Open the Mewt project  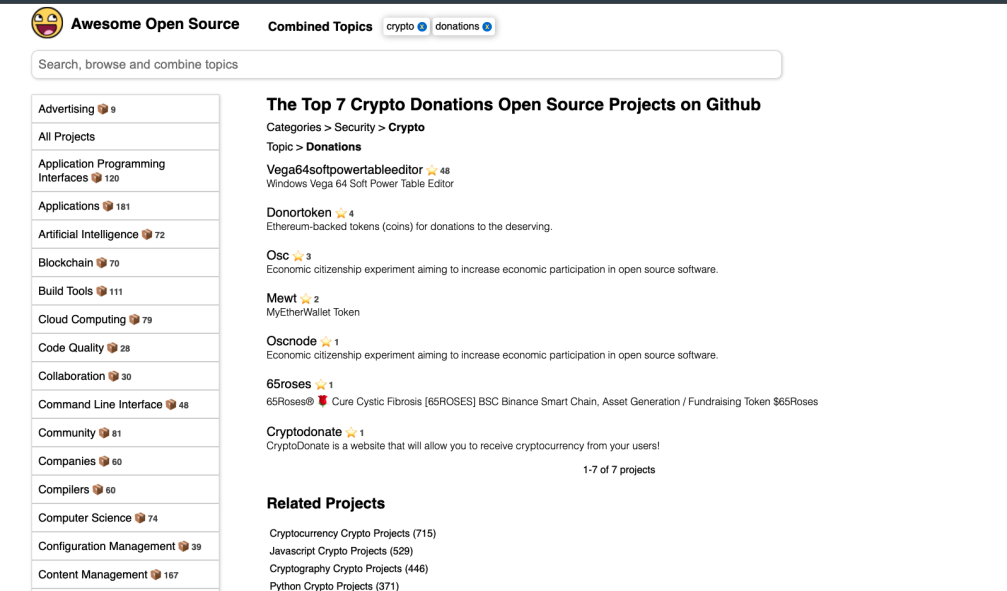(281, 298)
